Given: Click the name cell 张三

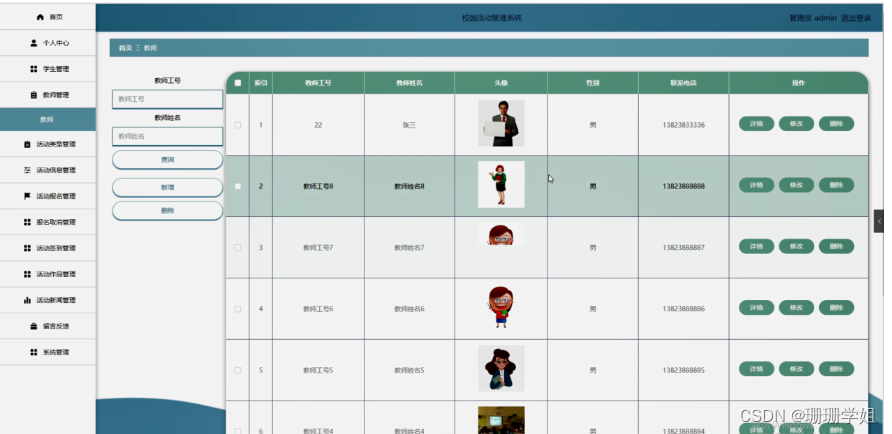Looking at the screenshot, I should coord(409,125).
